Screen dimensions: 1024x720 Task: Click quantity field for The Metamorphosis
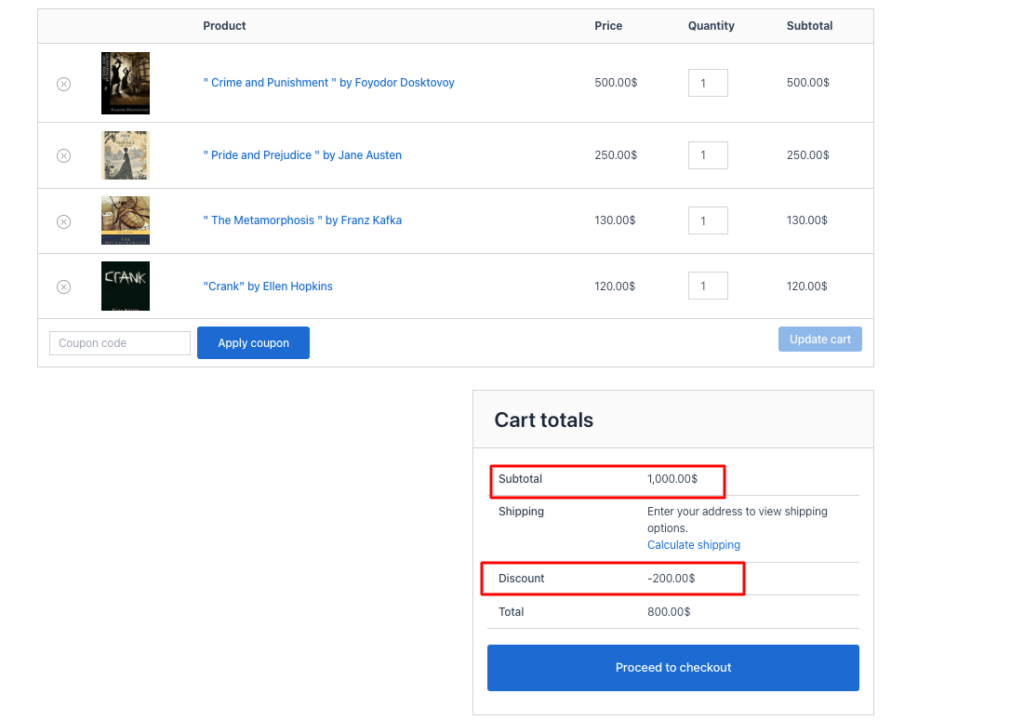tap(707, 220)
